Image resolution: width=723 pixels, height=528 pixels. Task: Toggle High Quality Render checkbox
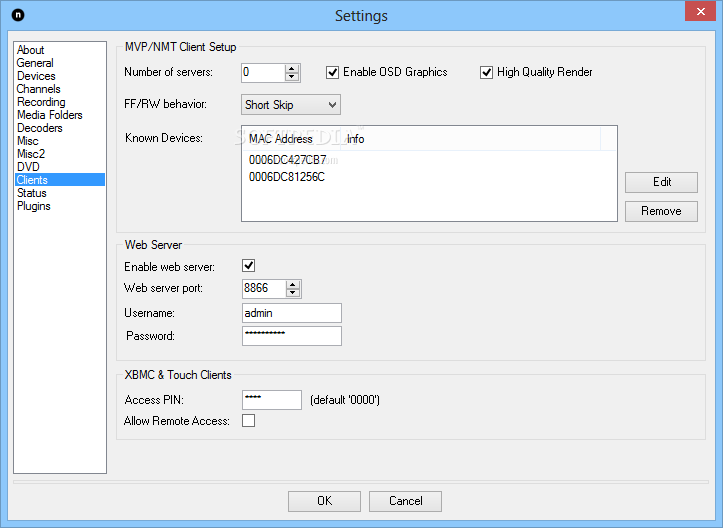point(486,72)
